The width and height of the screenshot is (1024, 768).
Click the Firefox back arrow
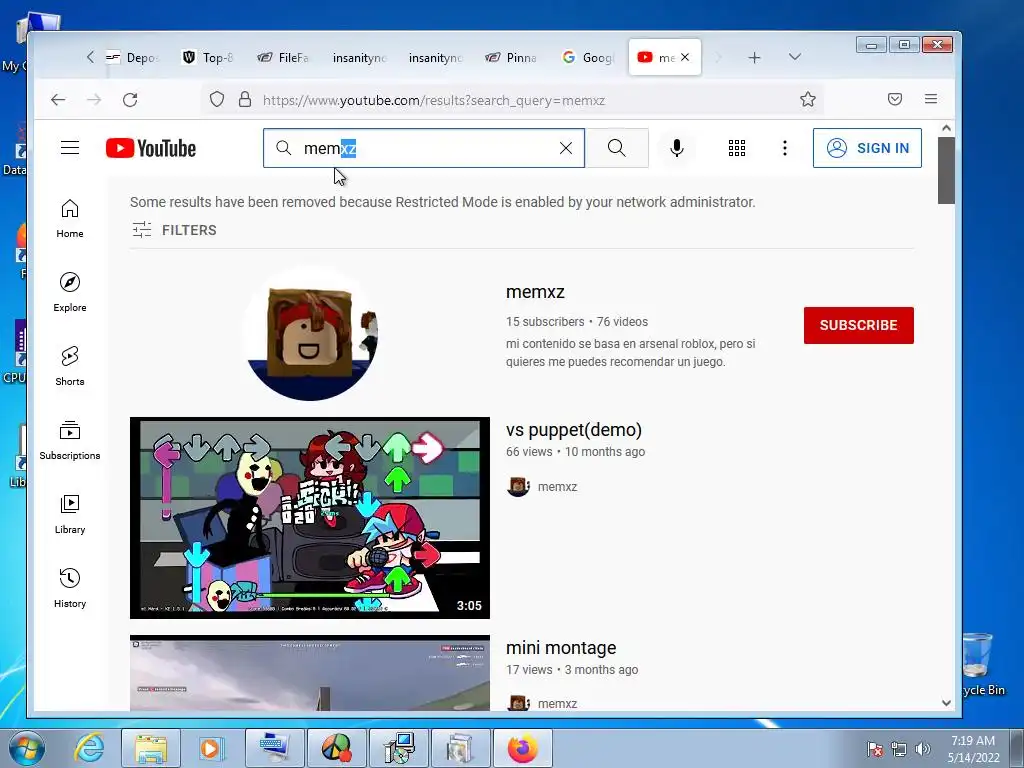58,99
